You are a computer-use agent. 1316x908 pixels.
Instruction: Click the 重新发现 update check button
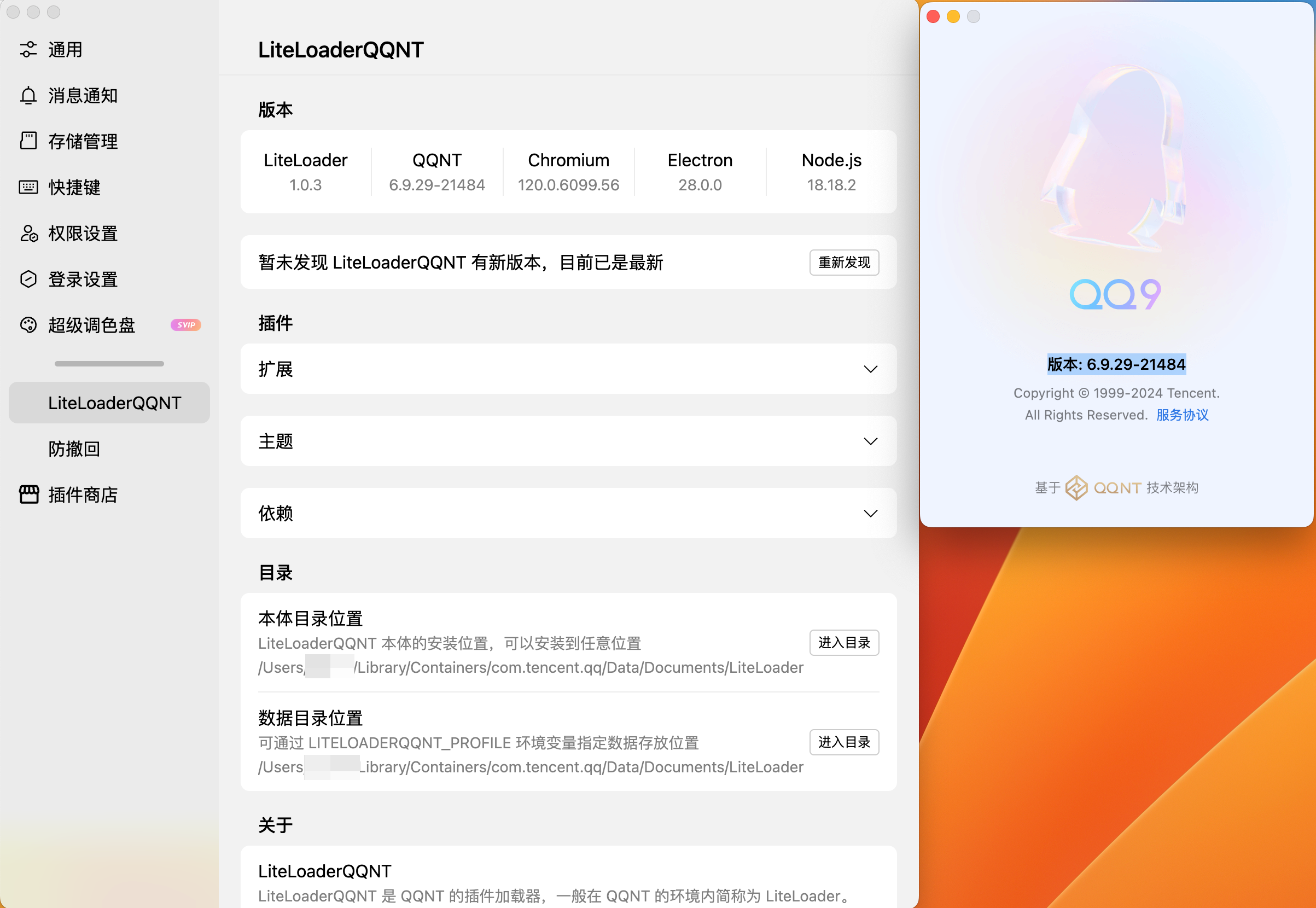(844, 262)
